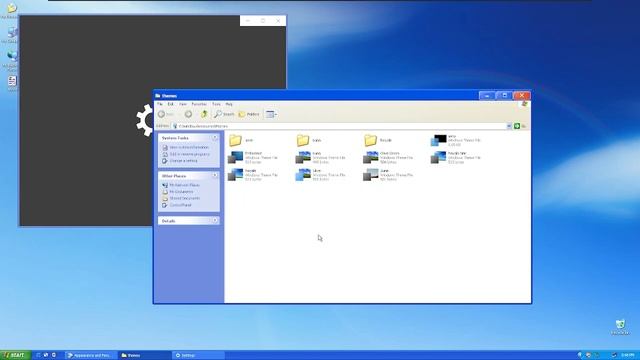Open Shared Documents from Other Places

(184, 198)
